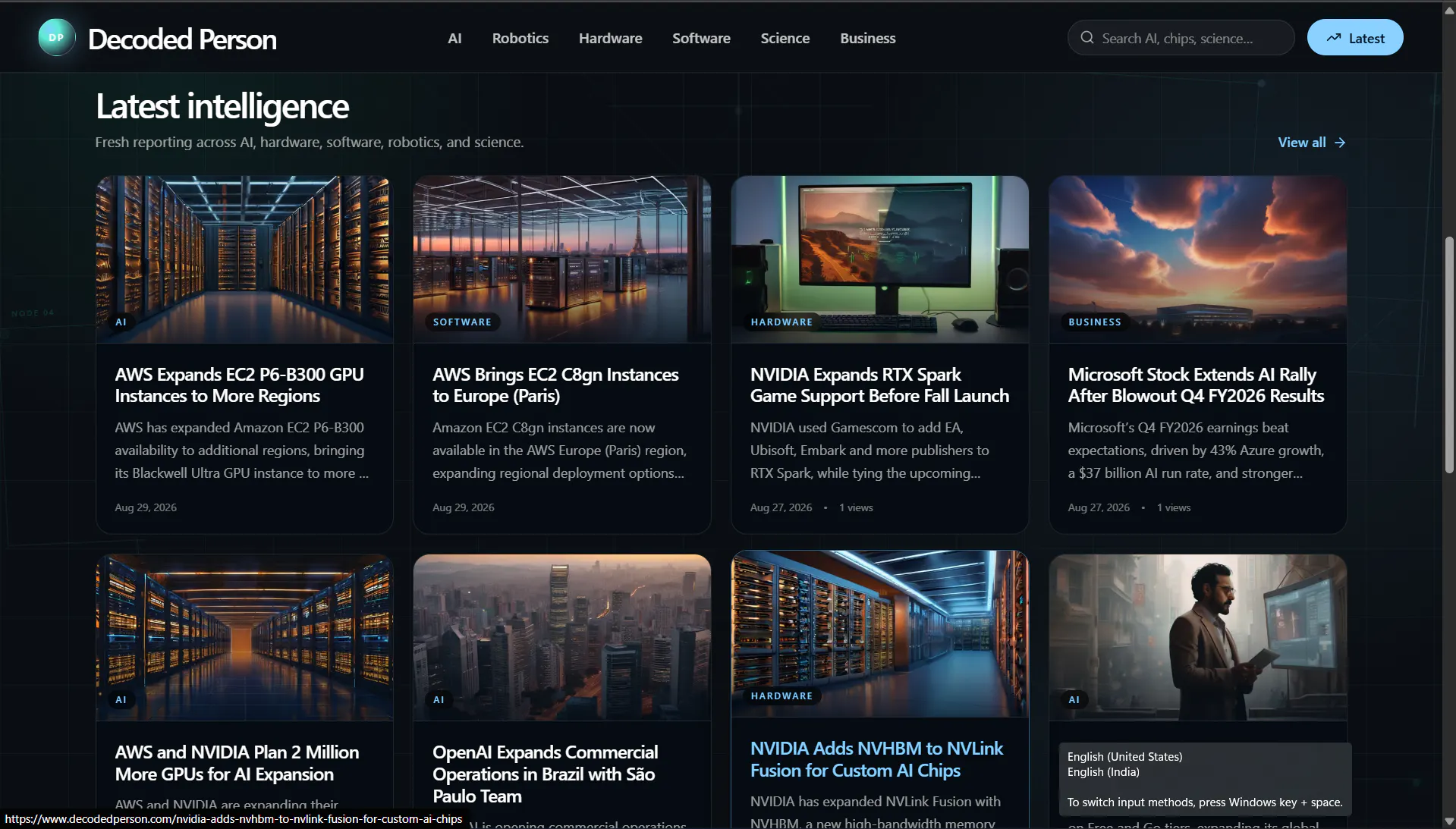The height and width of the screenshot is (829, 1456).
Task: Click the search magnifier icon
Action: [x=1086, y=38]
